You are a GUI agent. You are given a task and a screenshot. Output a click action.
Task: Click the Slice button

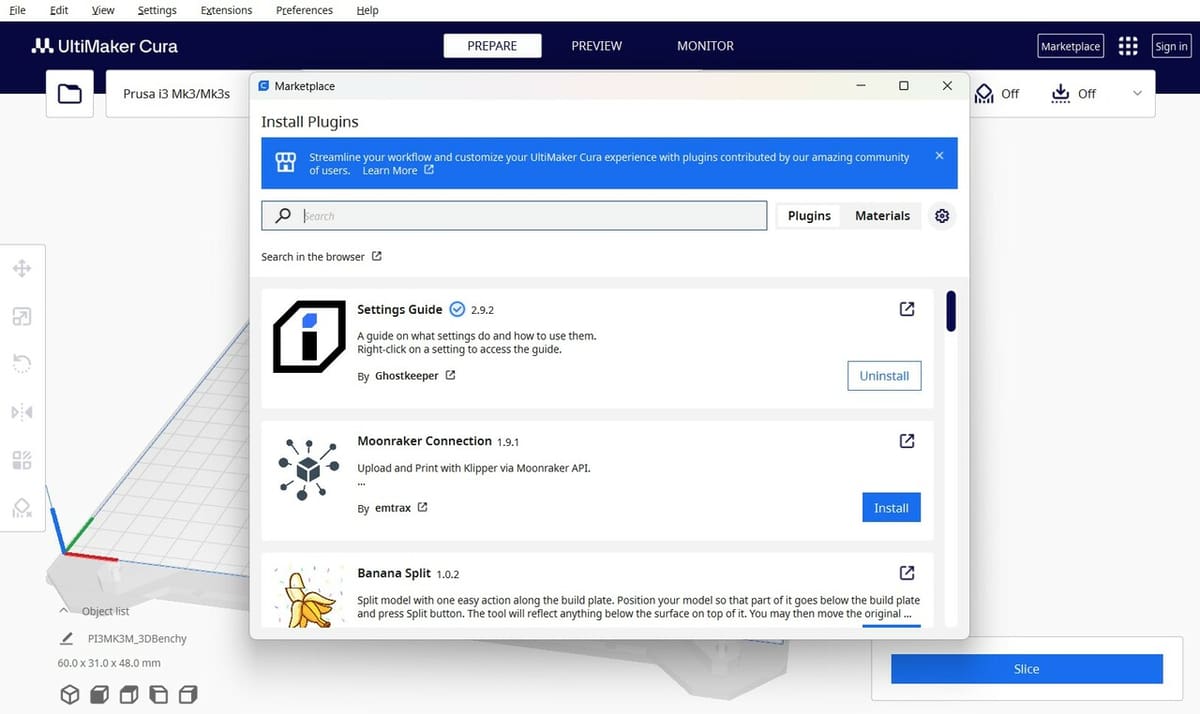(1027, 669)
